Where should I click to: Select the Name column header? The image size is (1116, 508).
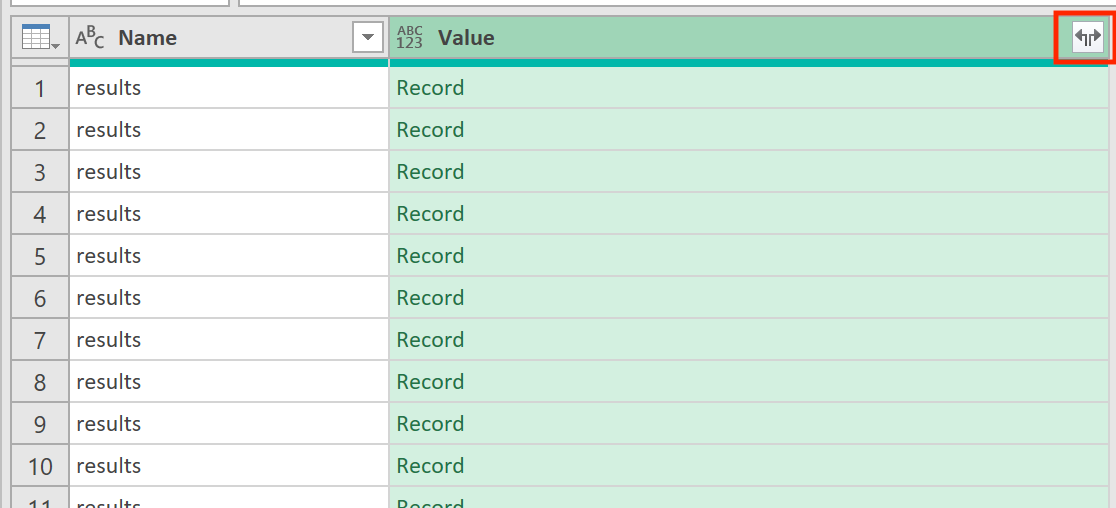pyautogui.click(x=228, y=38)
